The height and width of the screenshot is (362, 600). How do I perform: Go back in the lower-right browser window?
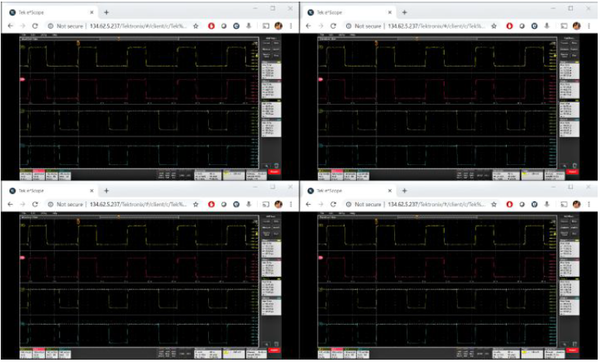point(308,204)
